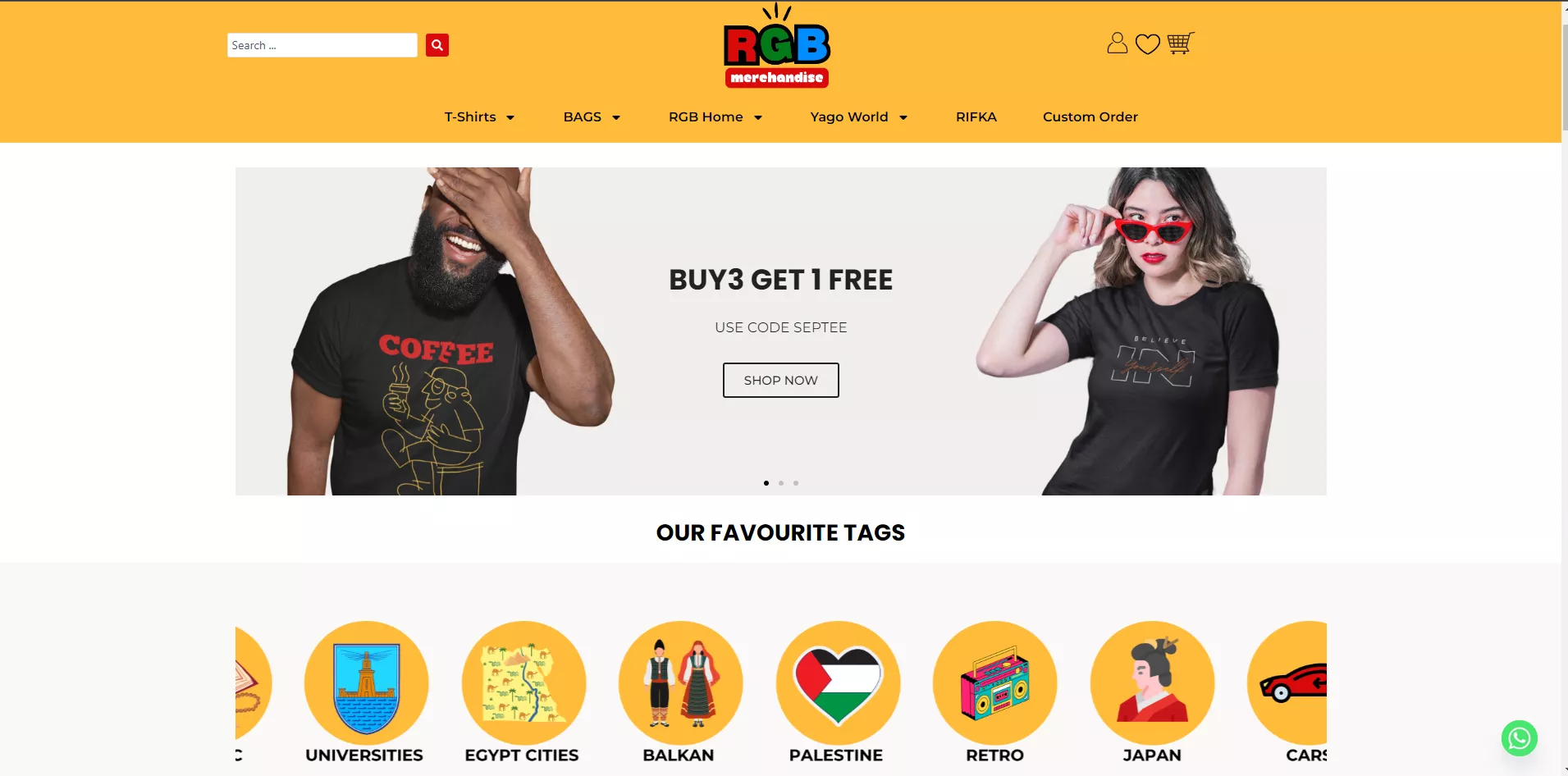
Task: Expand the Yago World dropdown
Action: tap(859, 117)
